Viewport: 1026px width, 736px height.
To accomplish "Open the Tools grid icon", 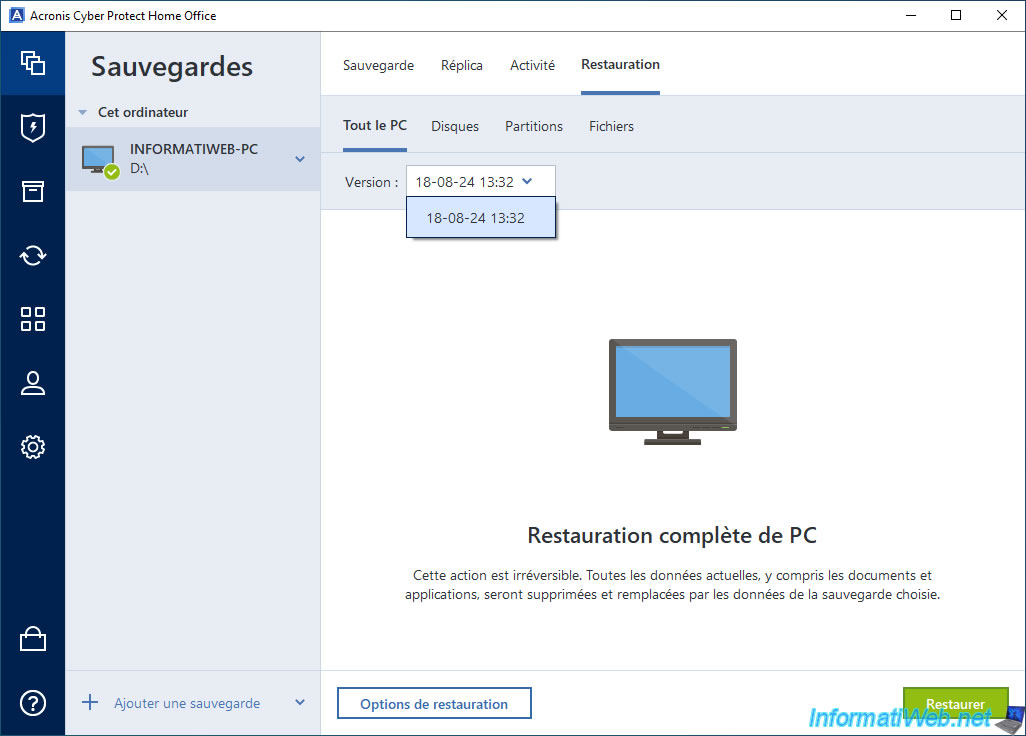I will tap(33, 319).
